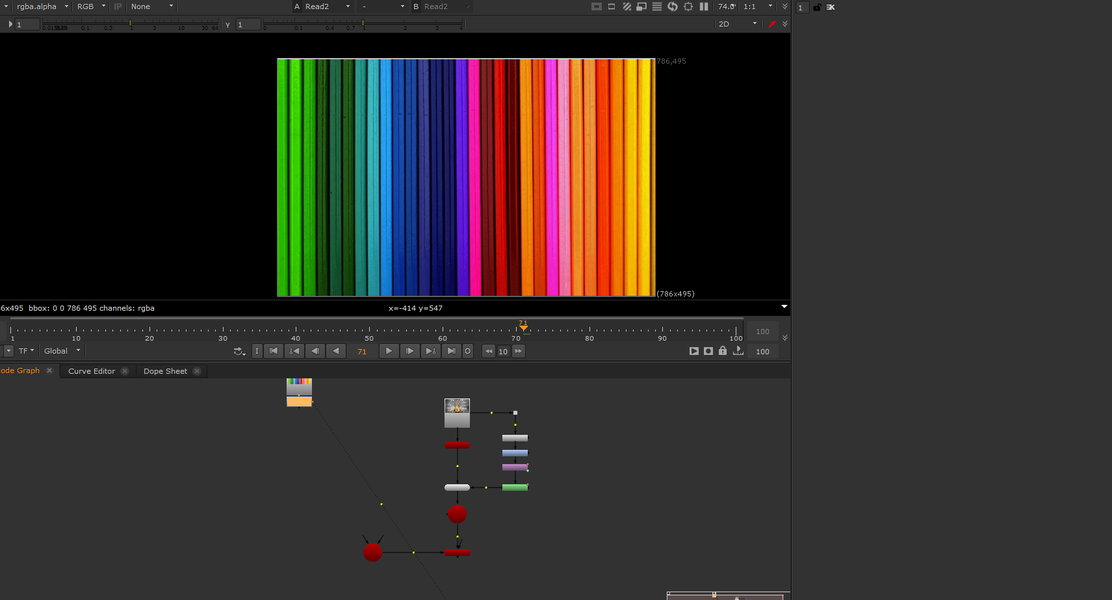Viewport: 1112px width, 600px height.
Task: Collapse top viewer toolbar double-chevron
Action: 784,6
